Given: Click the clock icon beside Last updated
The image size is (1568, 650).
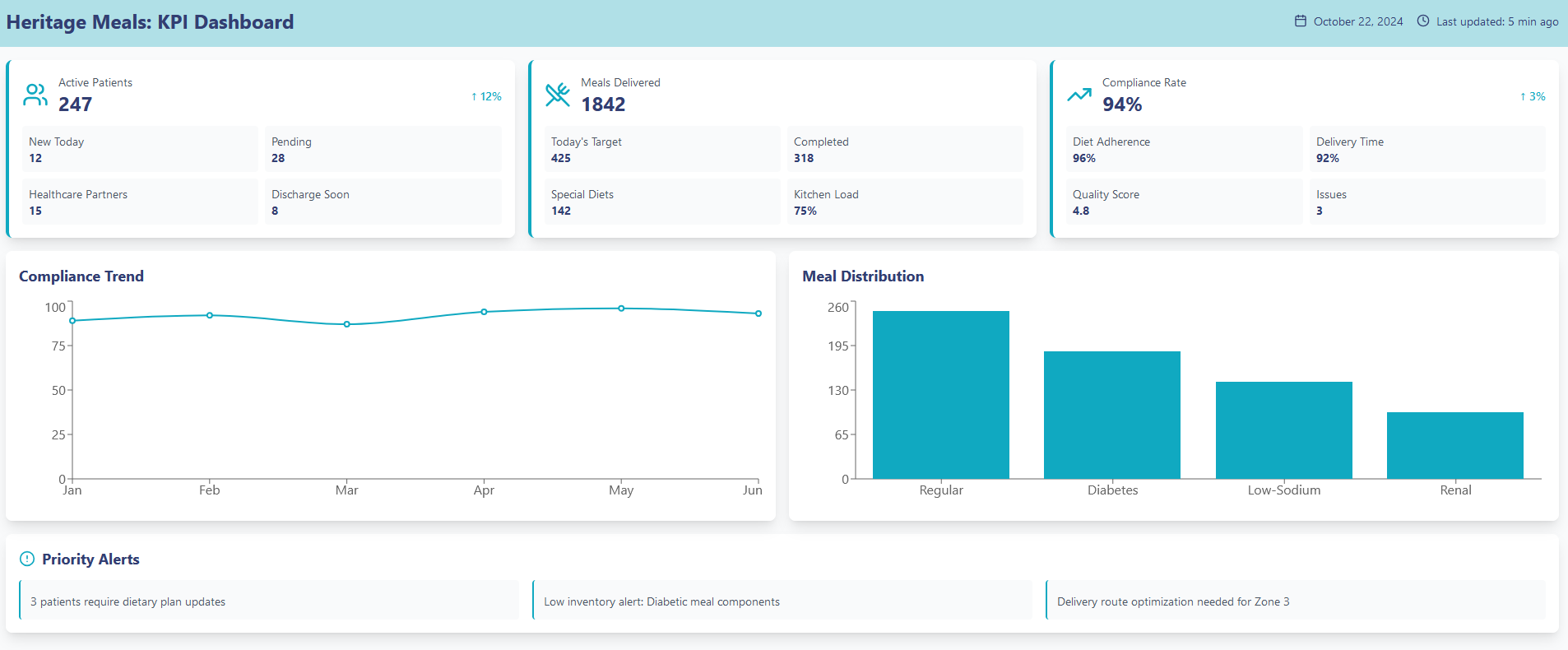Looking at the screenshot, I should click(x=1423, y=21).
